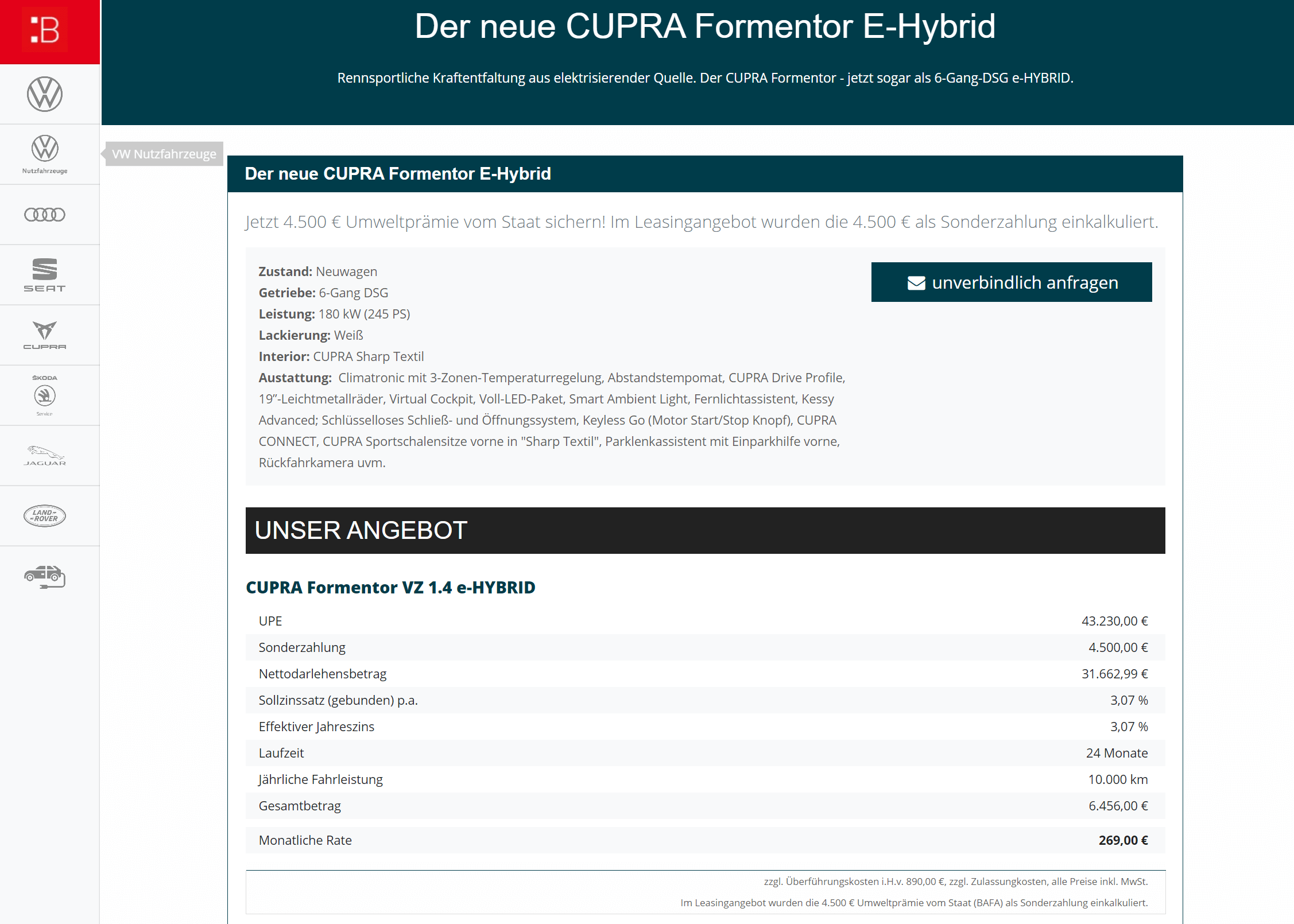The height and width of the screenshot is (924, 1294).
Task: Click the 'Nettodarlehensbetrag' row label
Action: [x=323, y=674]
